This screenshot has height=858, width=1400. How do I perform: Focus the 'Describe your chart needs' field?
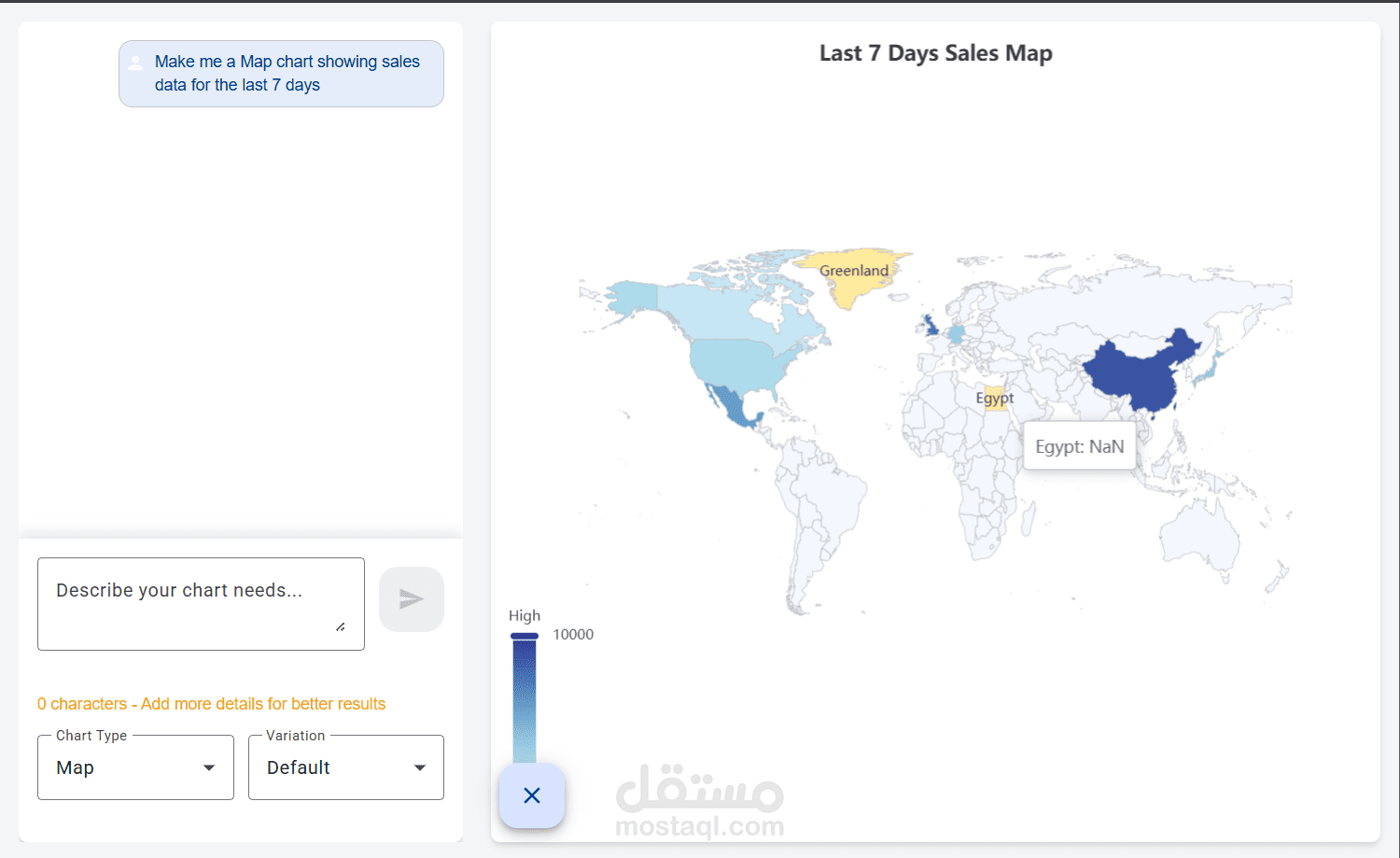(191, 602)
